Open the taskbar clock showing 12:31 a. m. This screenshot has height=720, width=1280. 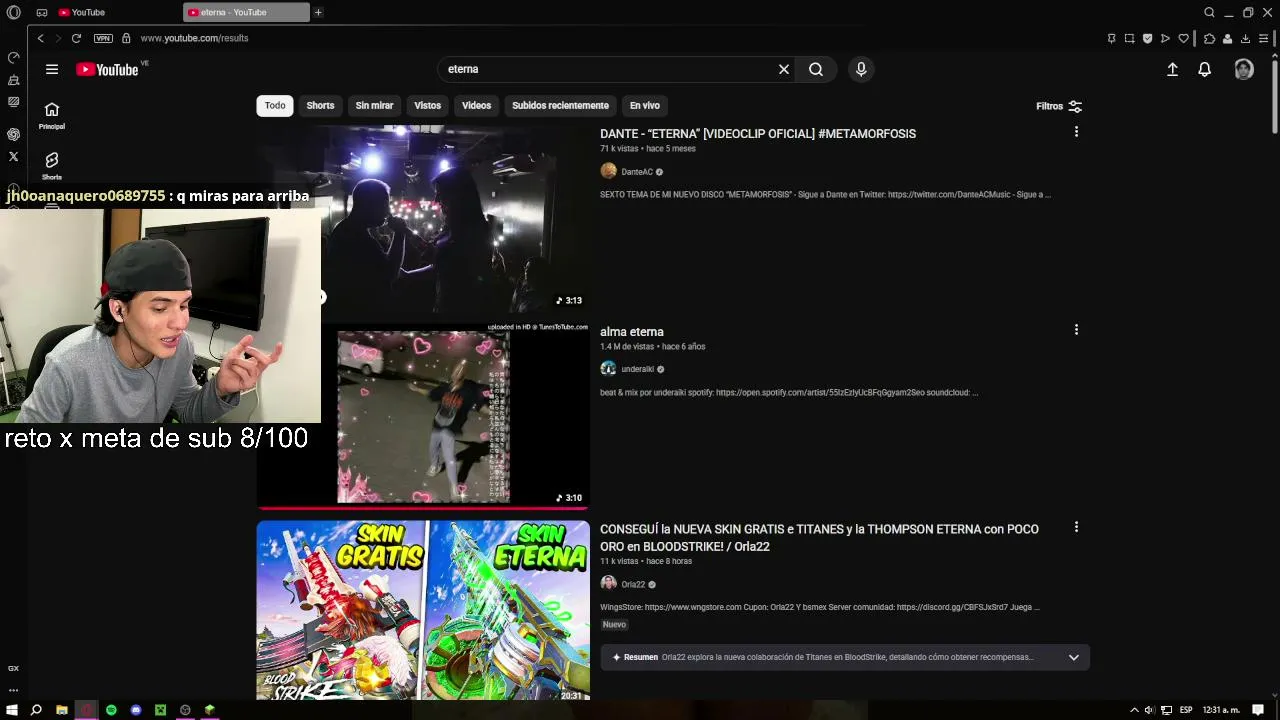coord(1221,710)
